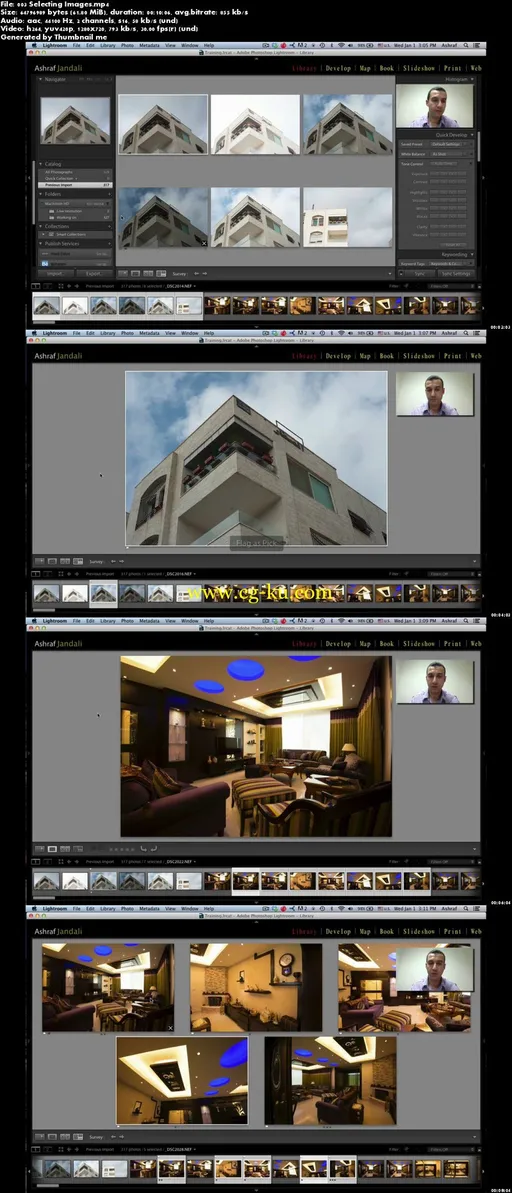Image resolution: width=512 pixels, height=1193 pixels.
Task: Select wall clock interior photo, 3:11 PM frame
Action: [x=256, y=988]
